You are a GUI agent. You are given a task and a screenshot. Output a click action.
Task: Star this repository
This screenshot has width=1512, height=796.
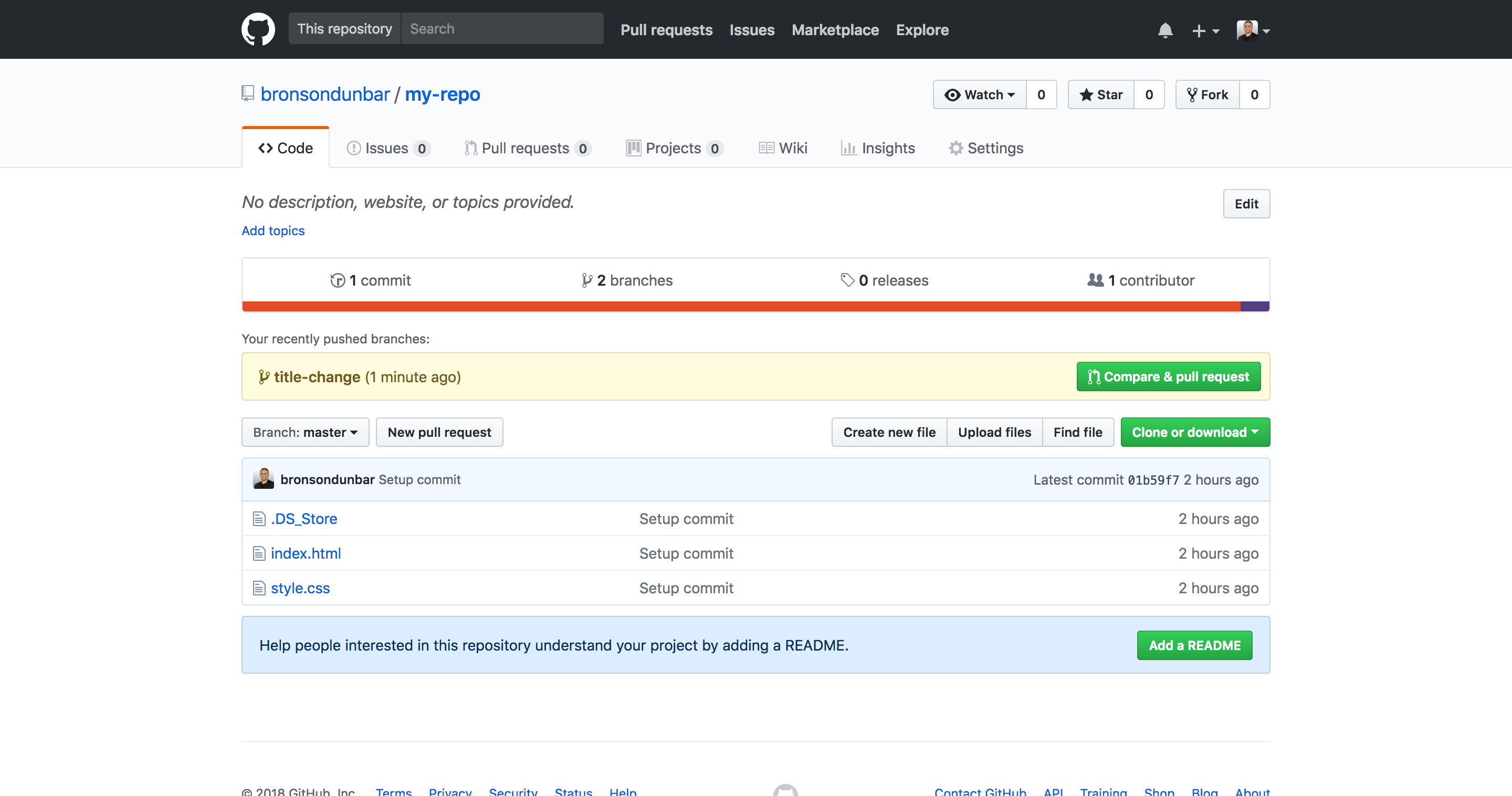coord(1100,95)
